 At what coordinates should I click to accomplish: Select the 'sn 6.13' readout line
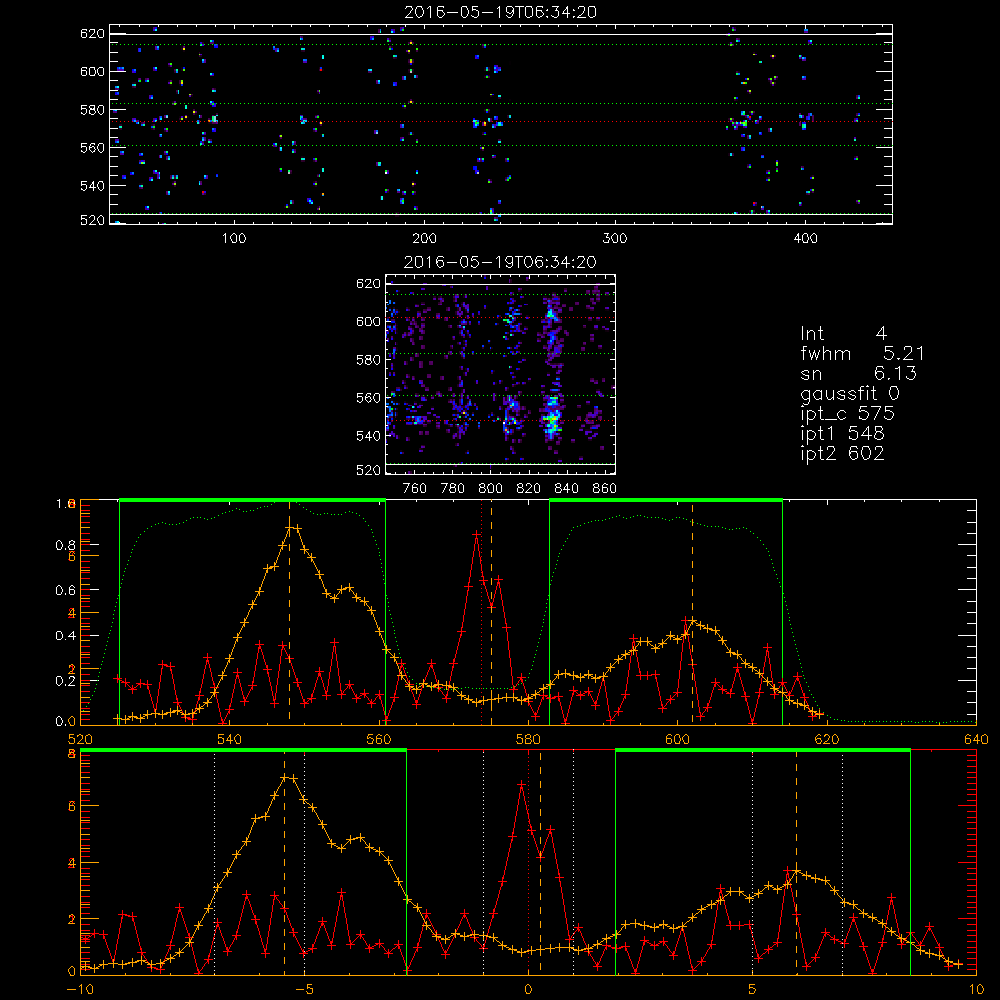pyautogui.click(x=858, y=373)
